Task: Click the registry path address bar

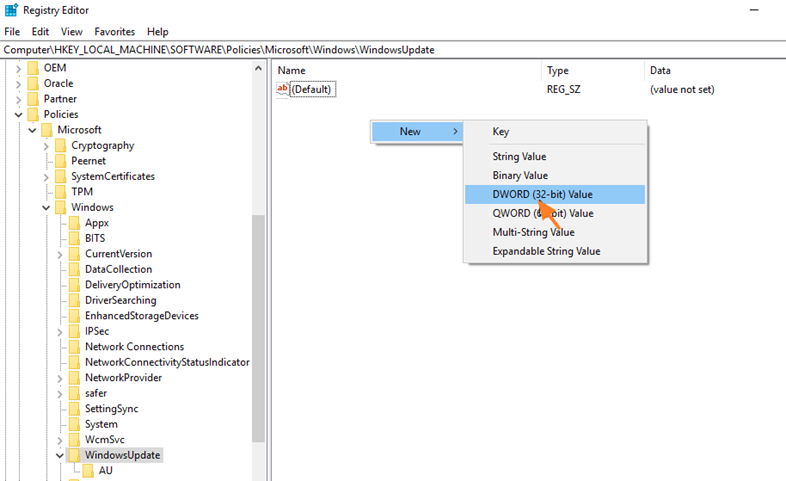Action: click(x=393, y=50)
